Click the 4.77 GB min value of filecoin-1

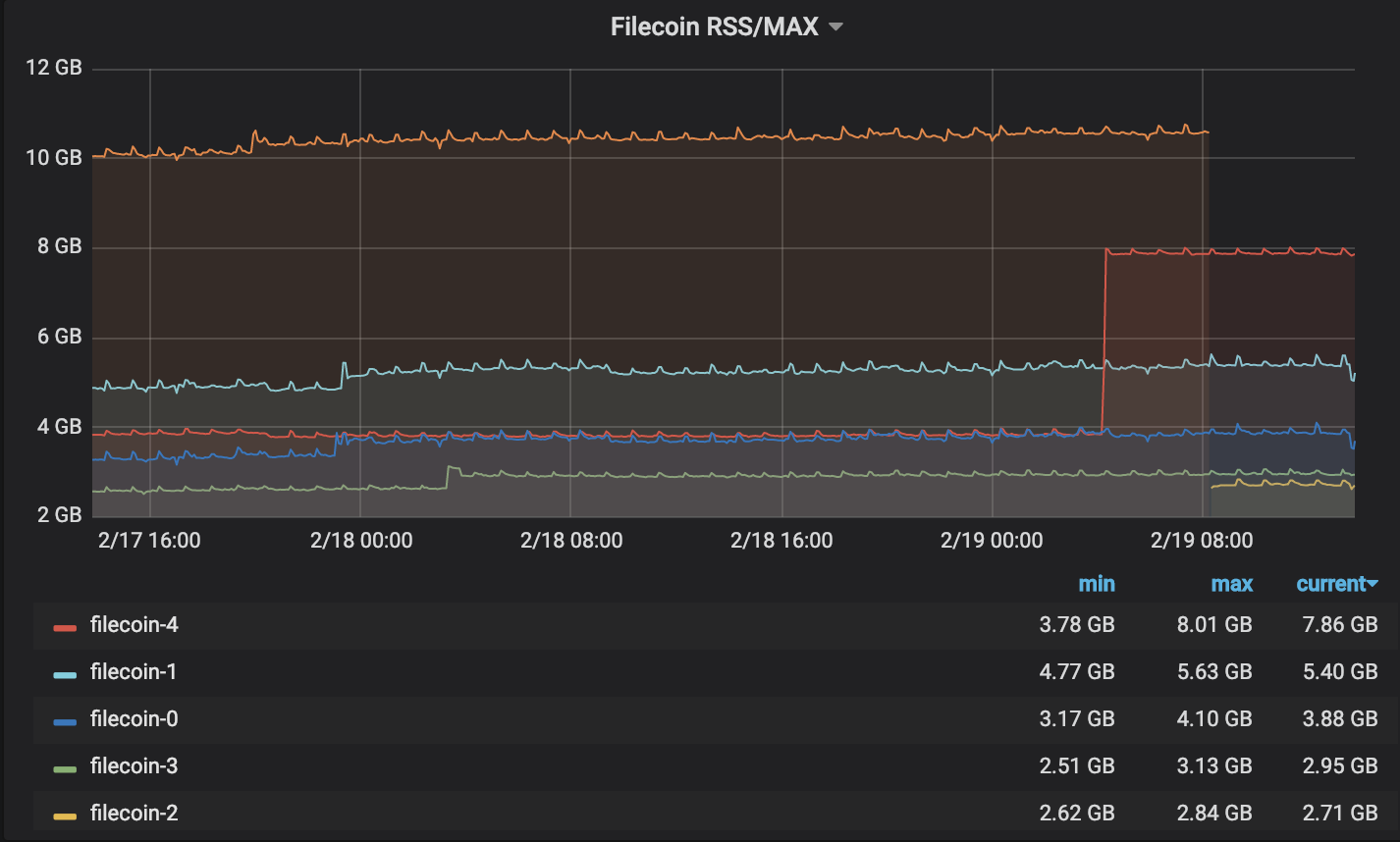[x=1077, y=672]
